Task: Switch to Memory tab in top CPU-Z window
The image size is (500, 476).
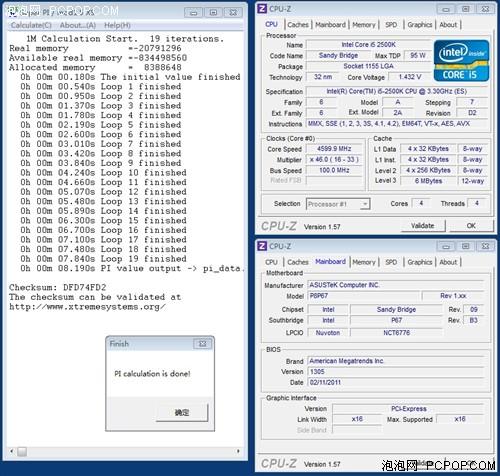Action: [364, 25]
